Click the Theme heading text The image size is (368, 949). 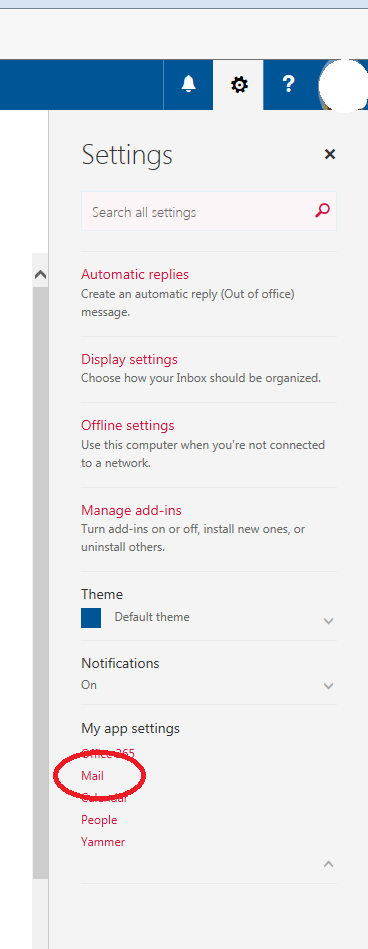click(x=102, y=594)
